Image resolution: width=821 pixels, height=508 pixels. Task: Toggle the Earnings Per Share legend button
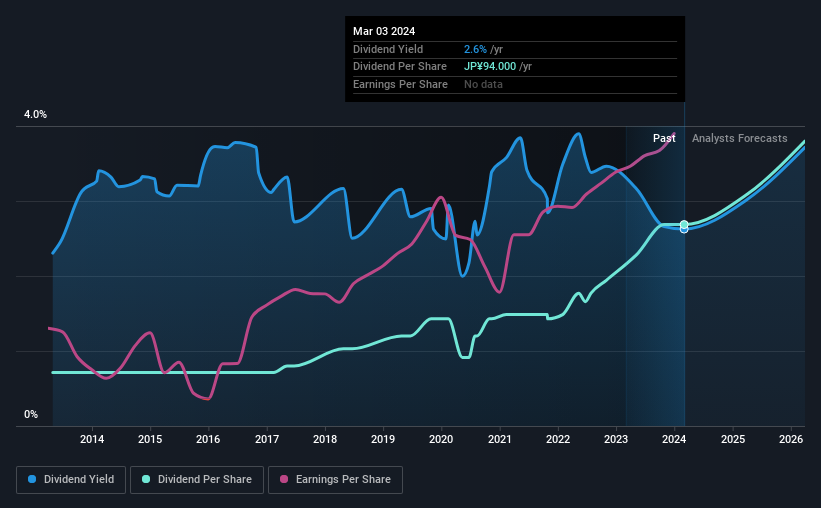[335, 480]
